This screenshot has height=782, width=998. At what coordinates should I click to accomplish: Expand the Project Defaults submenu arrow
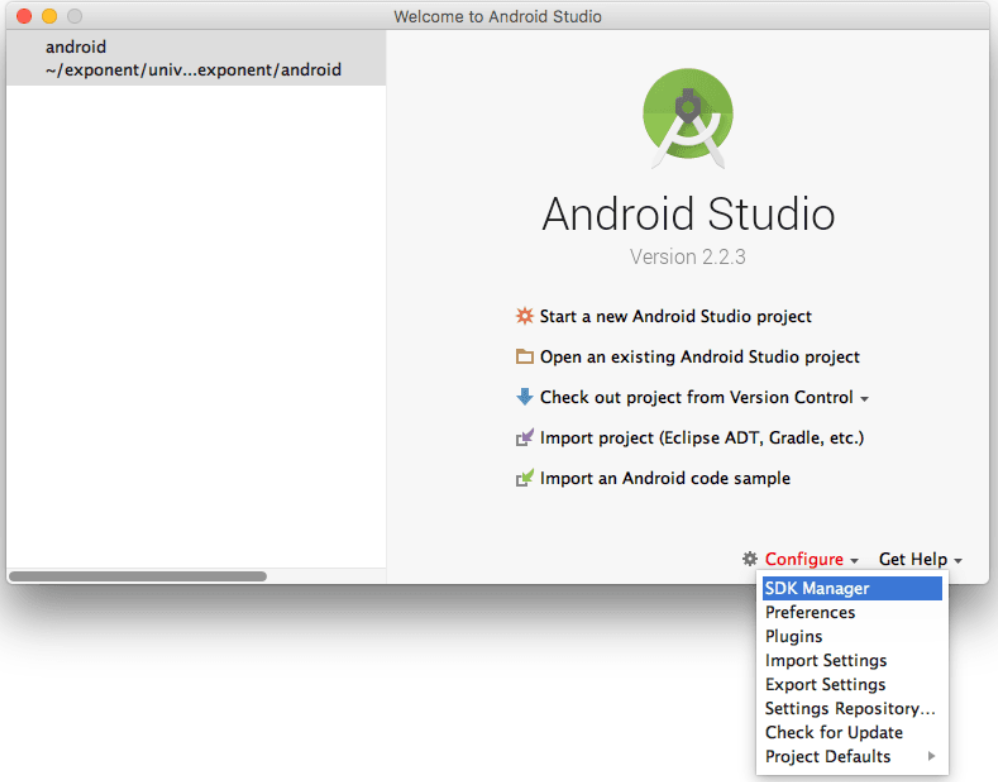(x=931, y=756)
